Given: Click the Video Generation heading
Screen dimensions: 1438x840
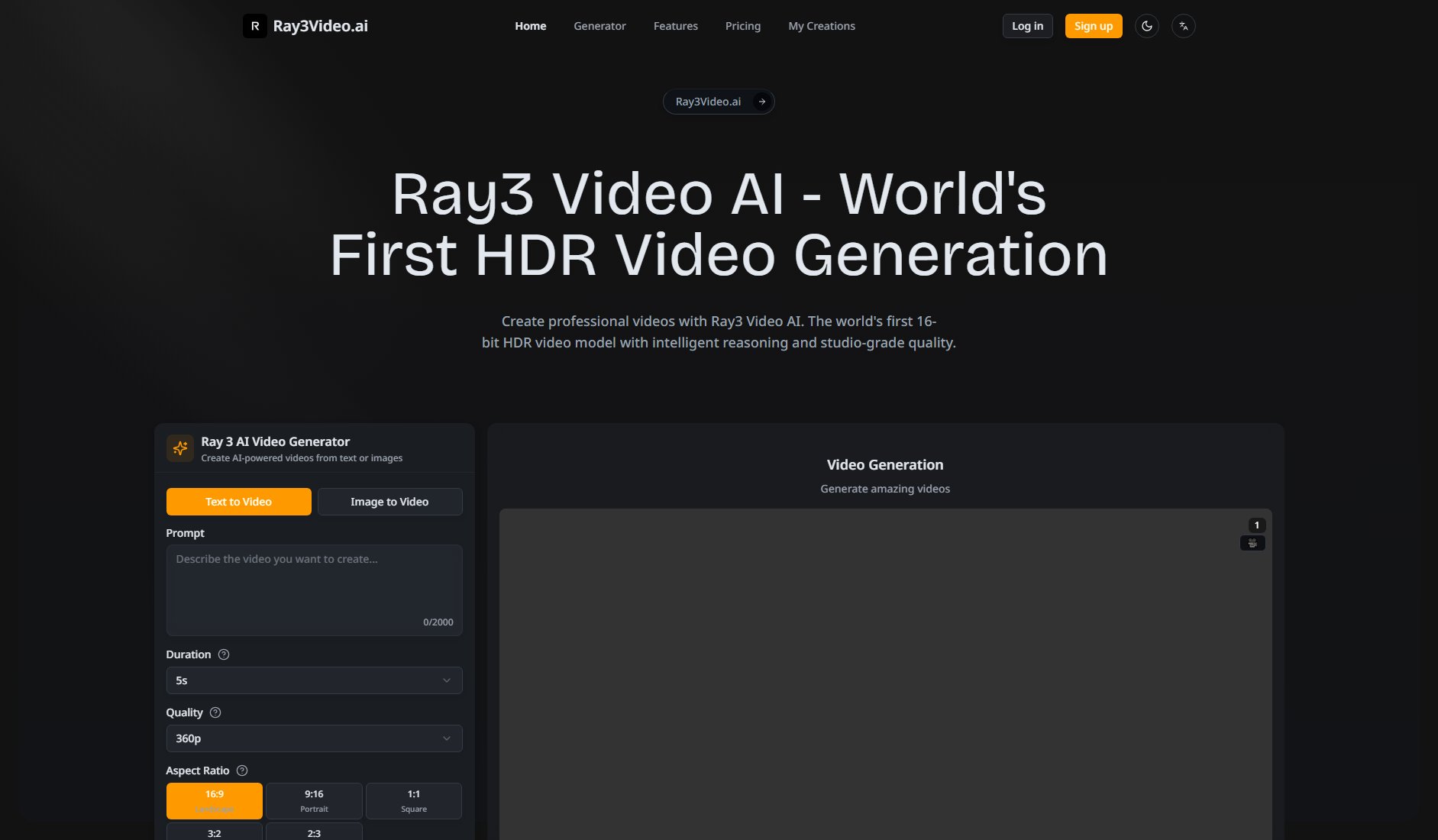Looking at the screenshot, I should 885,465.
